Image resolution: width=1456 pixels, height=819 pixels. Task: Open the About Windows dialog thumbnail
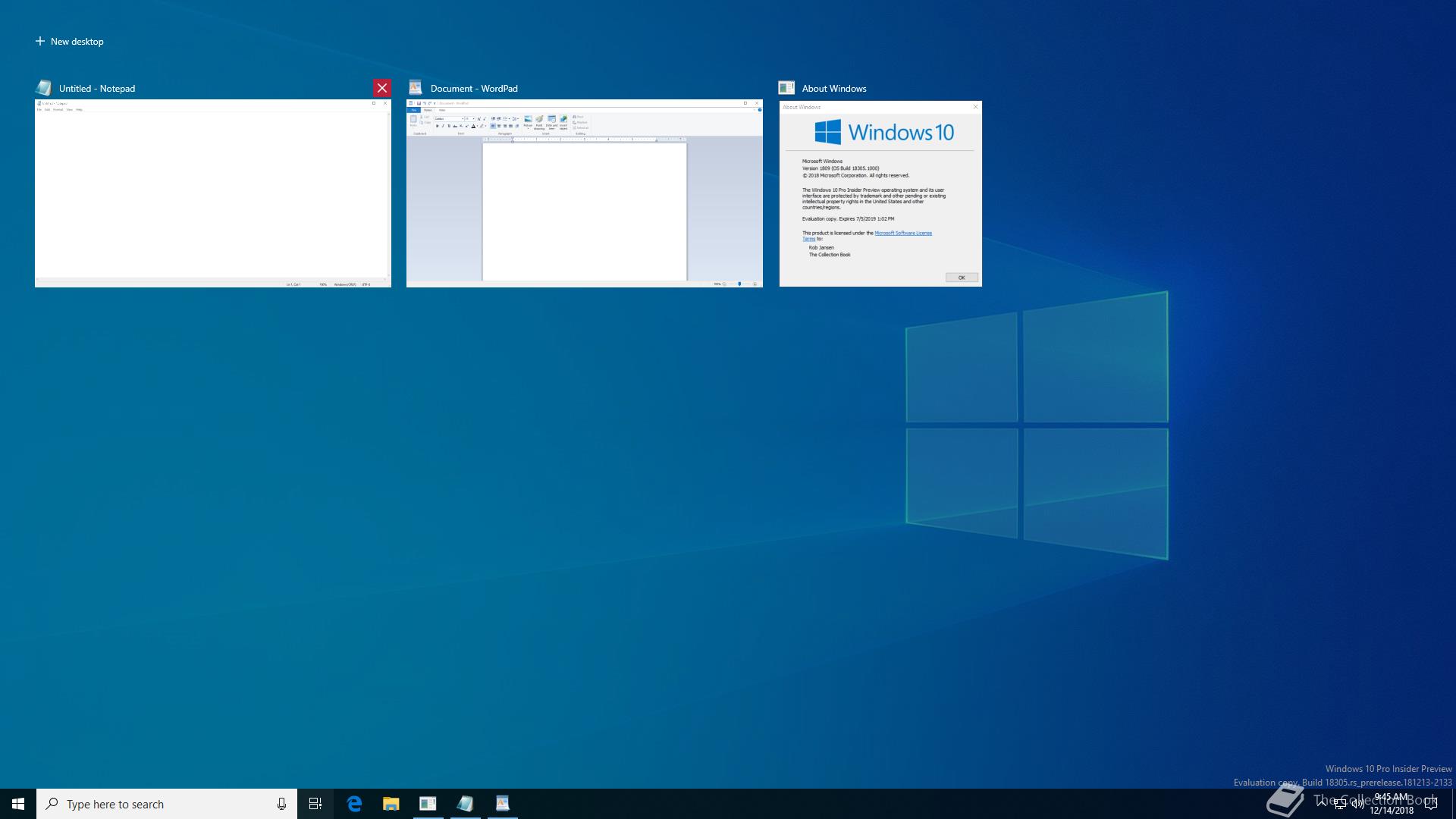[x=880, y=193]
